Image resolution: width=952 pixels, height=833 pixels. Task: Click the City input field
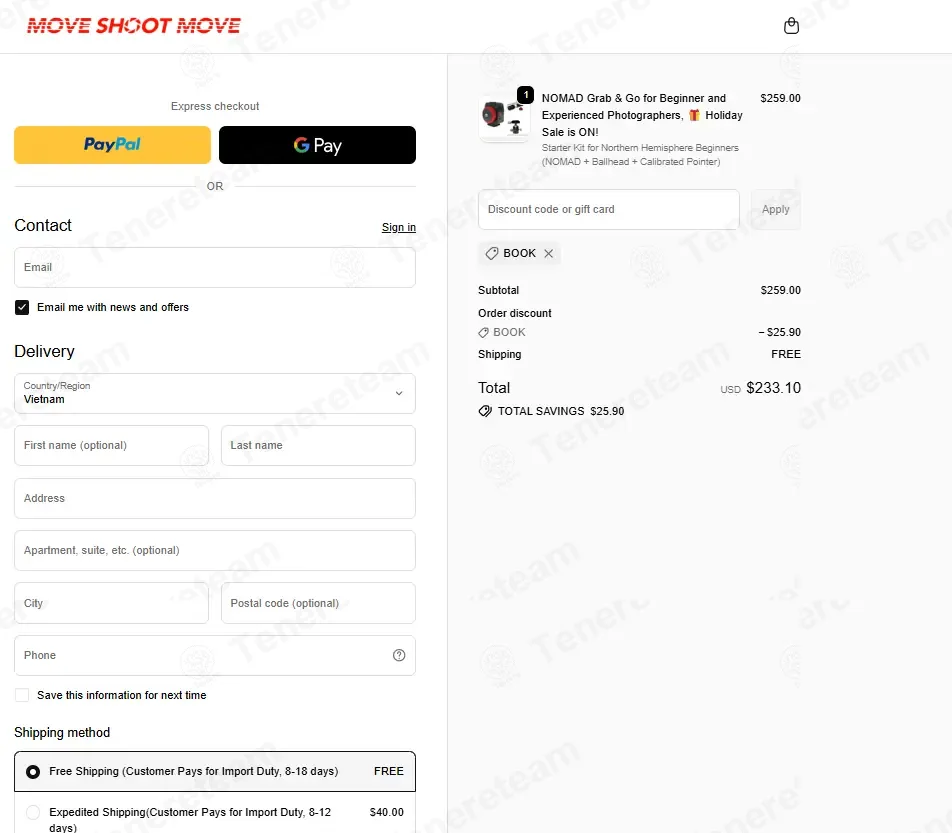tap(112, 603)
